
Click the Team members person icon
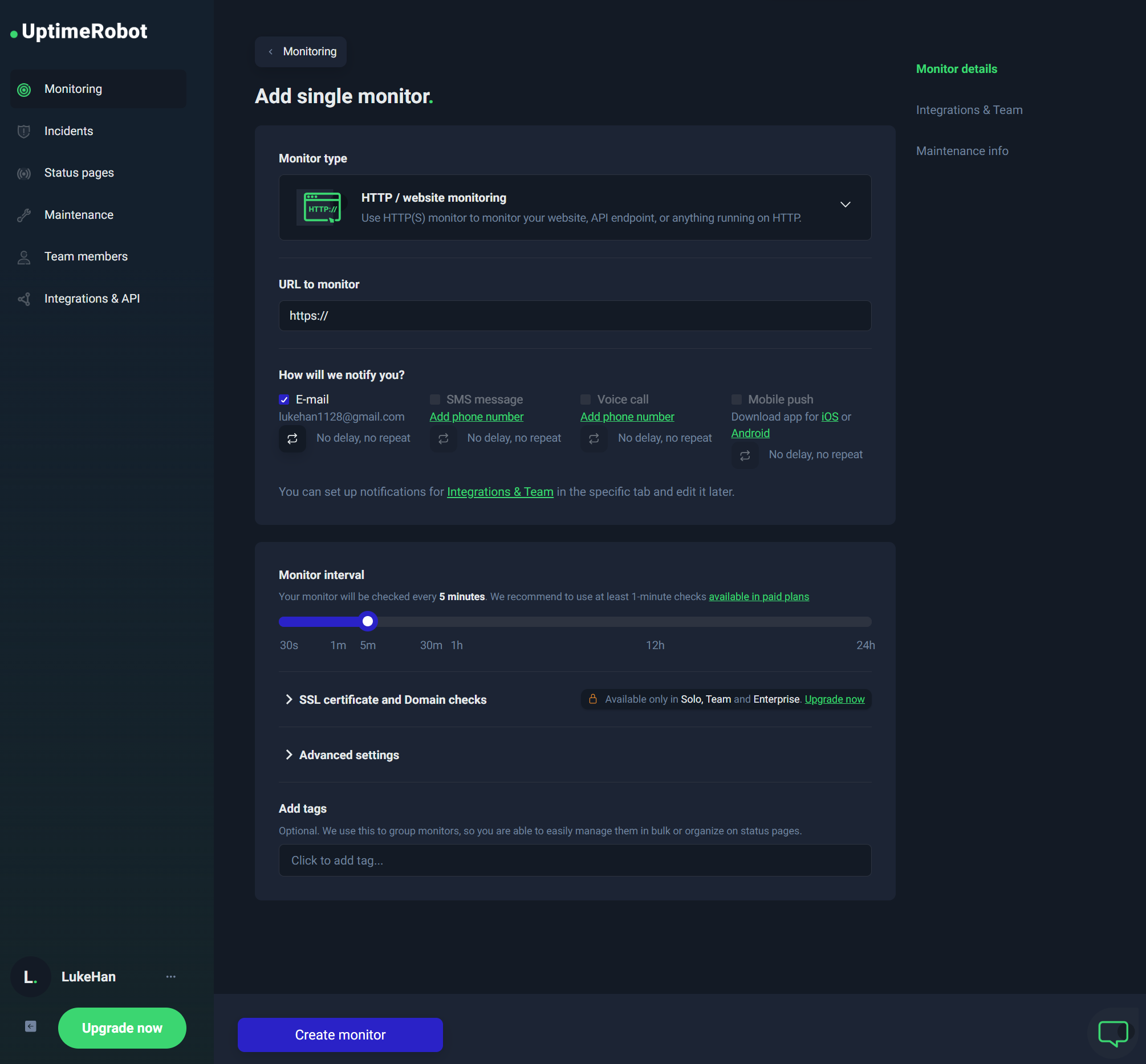point(23,258)
